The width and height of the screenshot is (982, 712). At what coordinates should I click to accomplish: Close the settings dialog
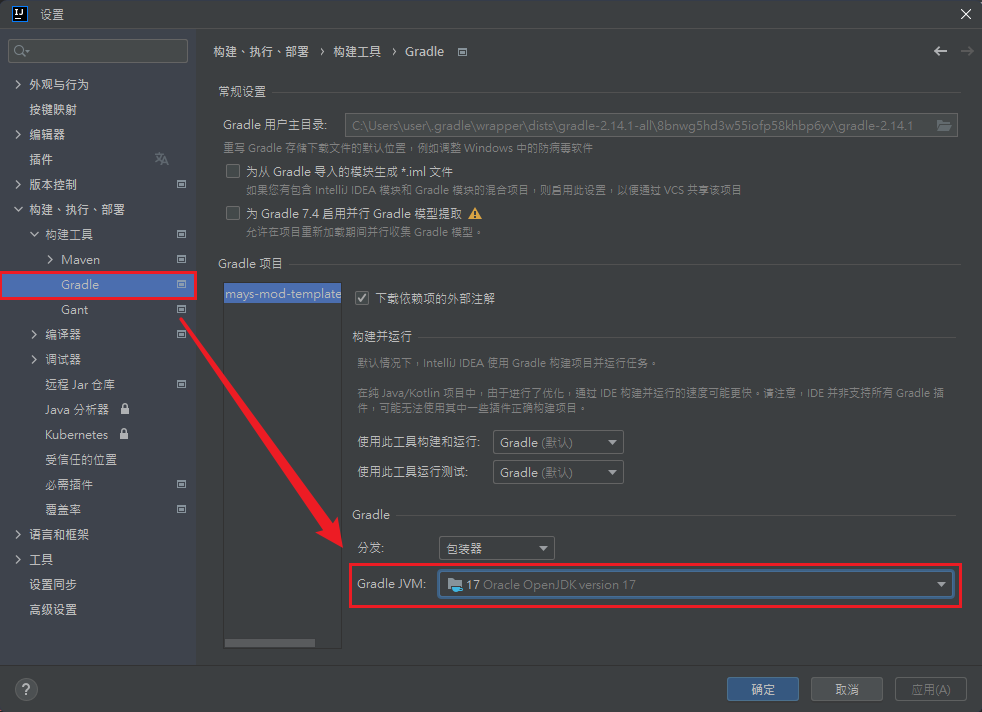pos(966,14)
